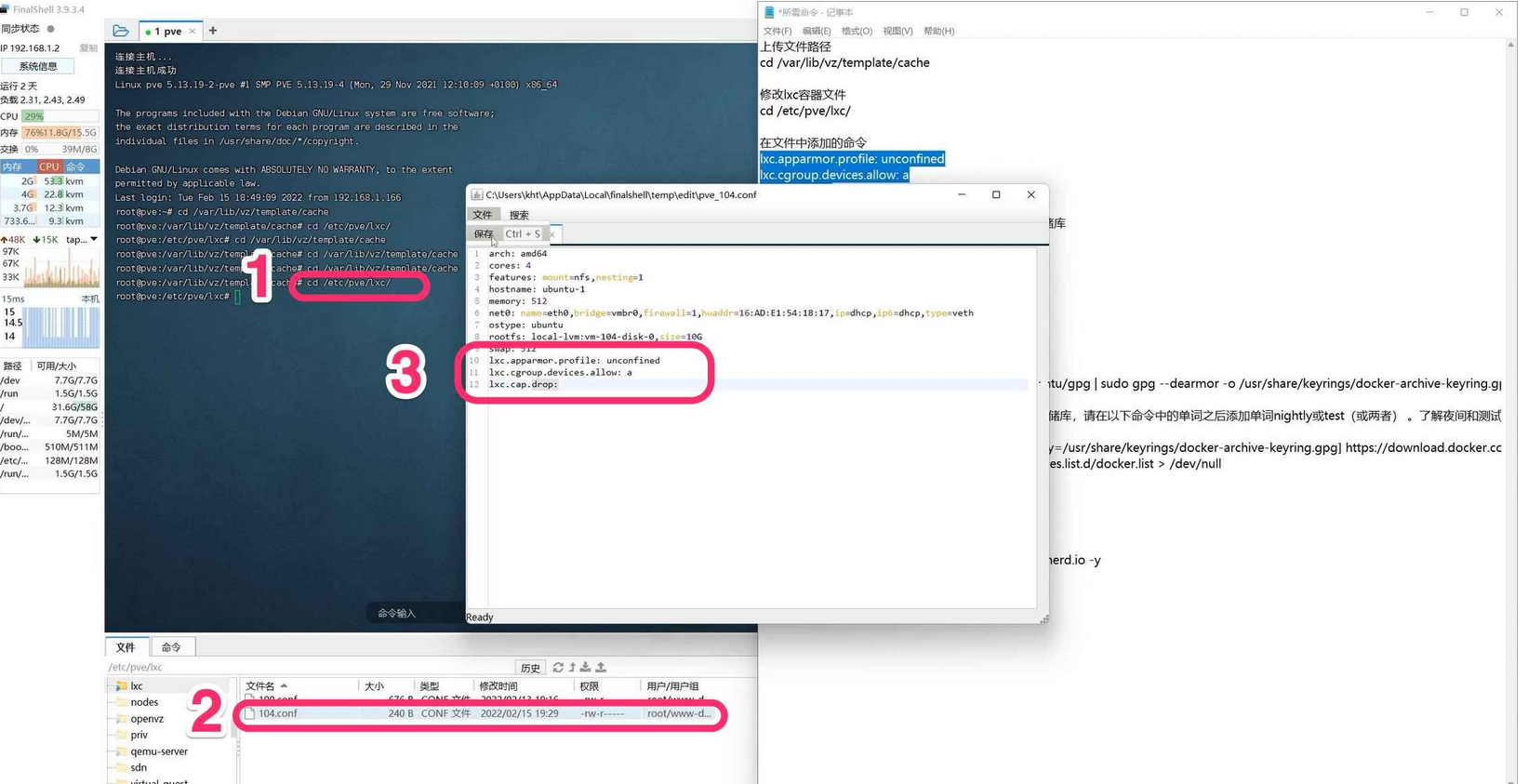Image resolution: width=1528 pixels, height=784 pixels.
Task: Select the priv folder in the directory tree
Action: tap(139, 735)
